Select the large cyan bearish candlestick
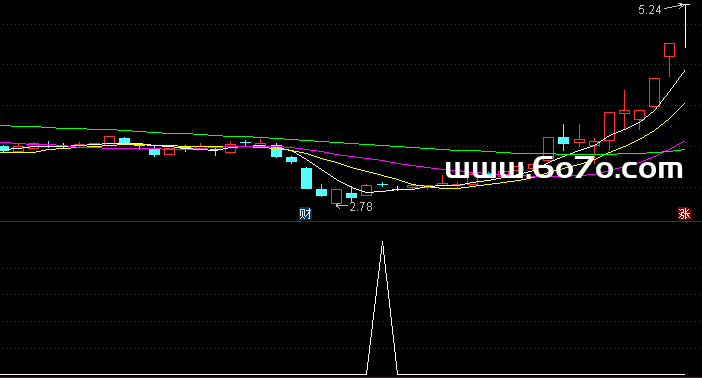 [307, 178]
